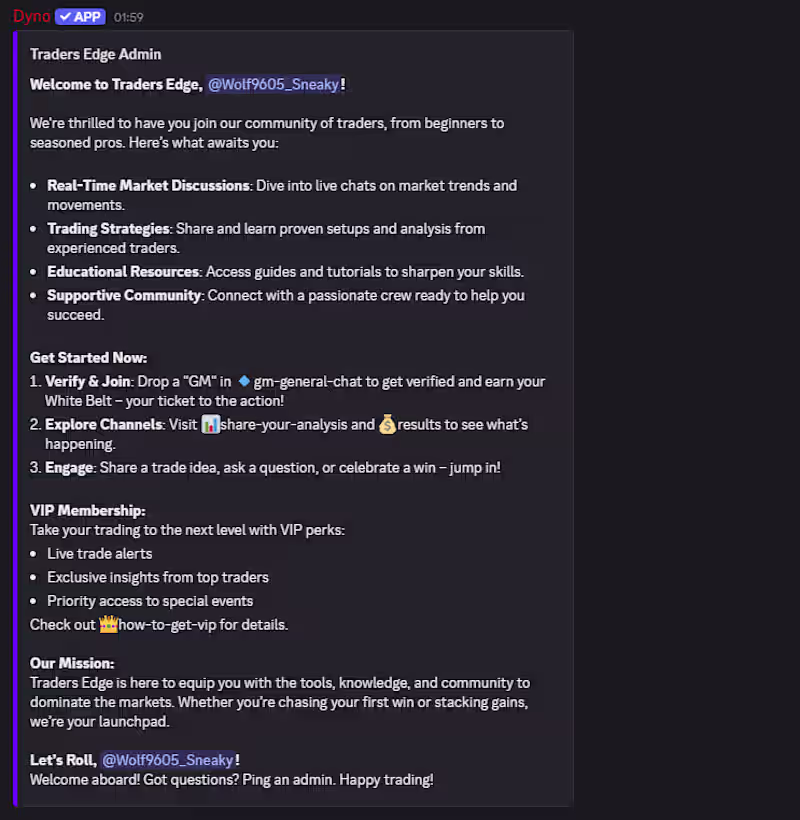
Task: Click the blue diamond emoji before gm-general-chat
Action: (243, 381)
